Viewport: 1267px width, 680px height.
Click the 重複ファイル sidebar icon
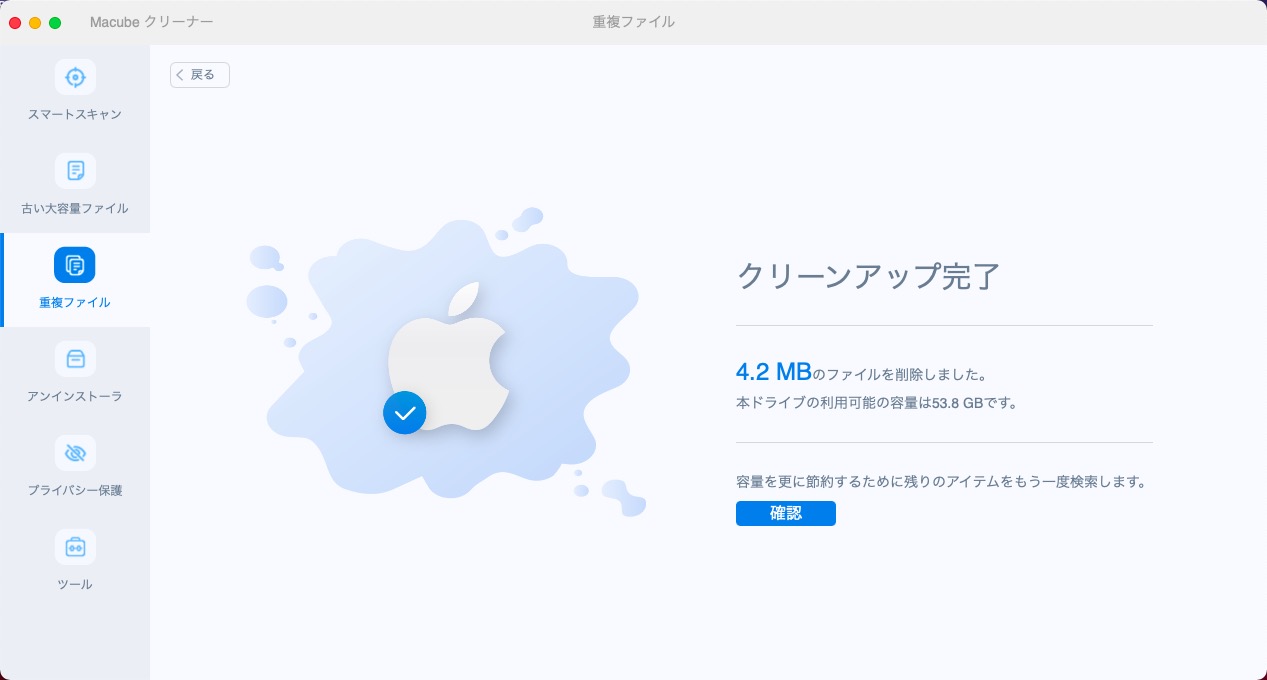coord(75,265)
